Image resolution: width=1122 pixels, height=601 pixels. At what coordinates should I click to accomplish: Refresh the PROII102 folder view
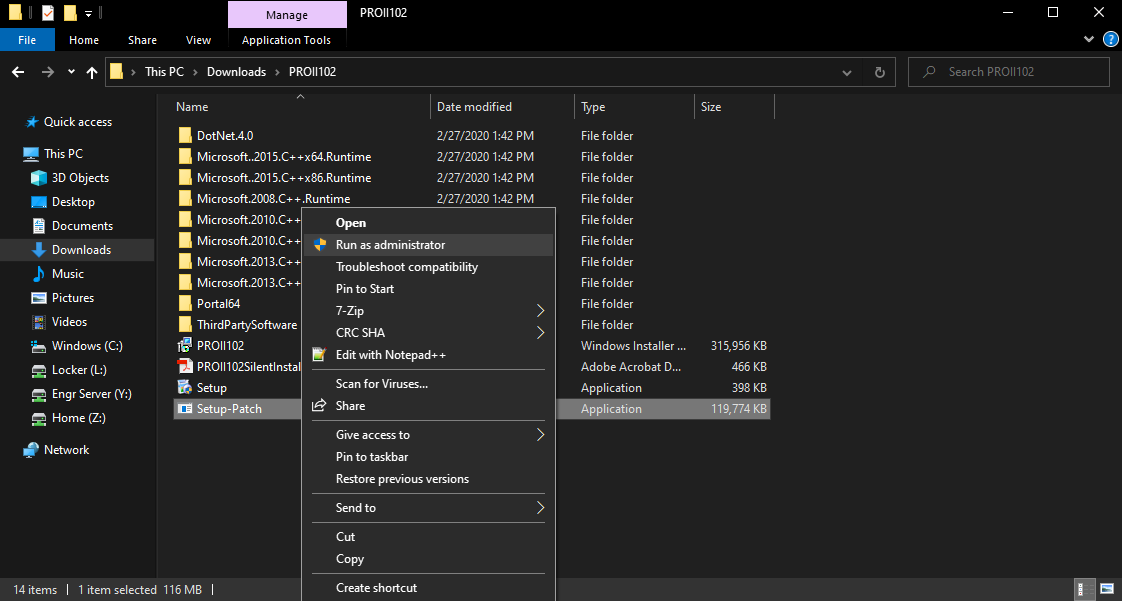879,72
